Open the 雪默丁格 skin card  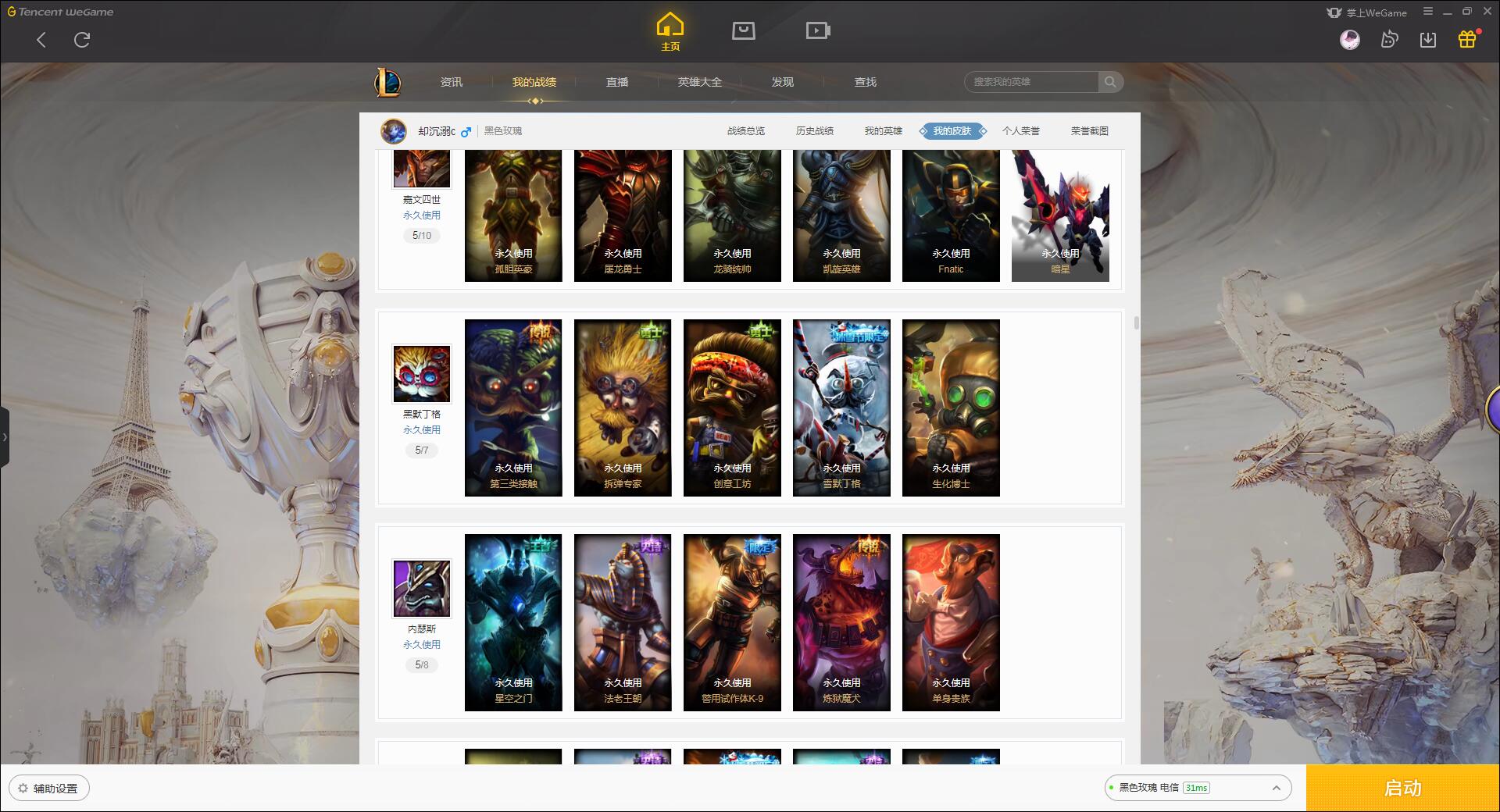click(841, 408)
